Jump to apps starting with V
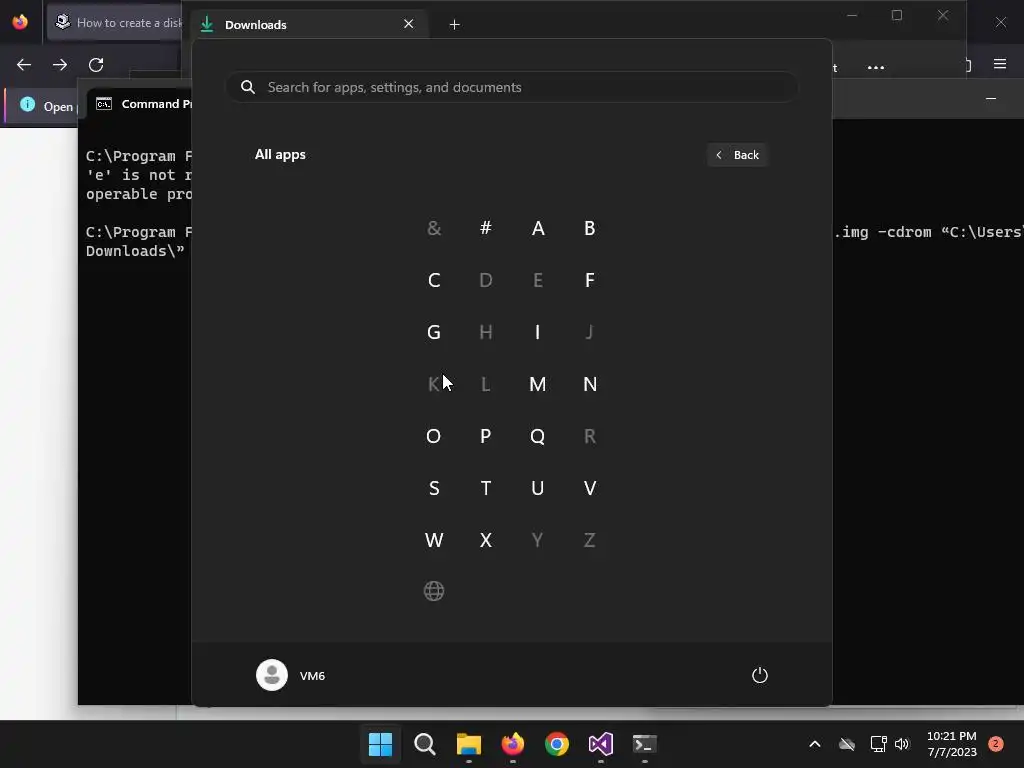This screenshot has width=1024, height=768. 589,488
